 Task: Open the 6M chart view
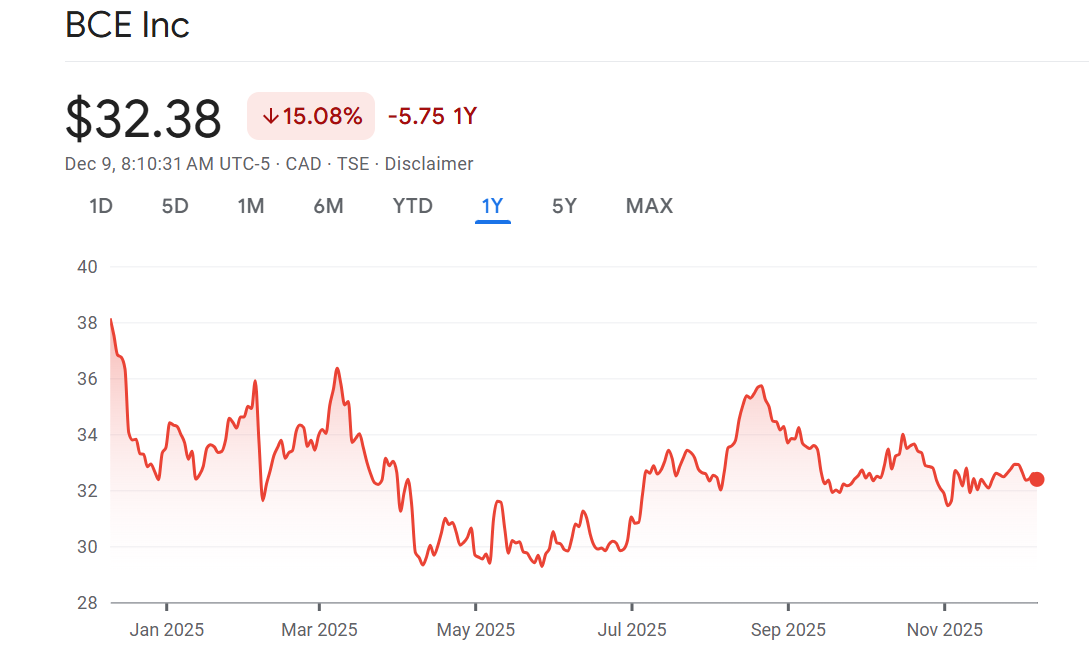tap(328, 206)
